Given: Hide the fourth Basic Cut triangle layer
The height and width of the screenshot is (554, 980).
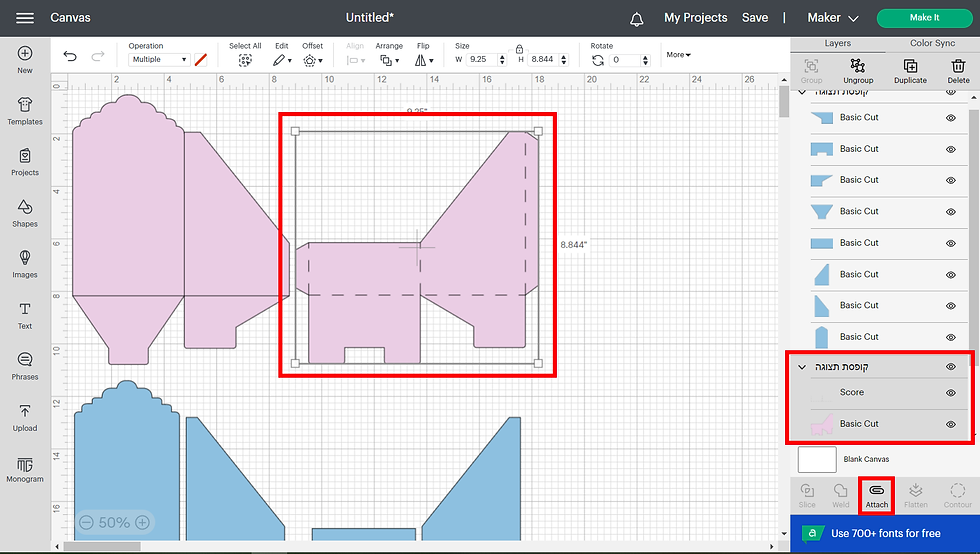Looking at the screenshot, I should pos(951,212).
